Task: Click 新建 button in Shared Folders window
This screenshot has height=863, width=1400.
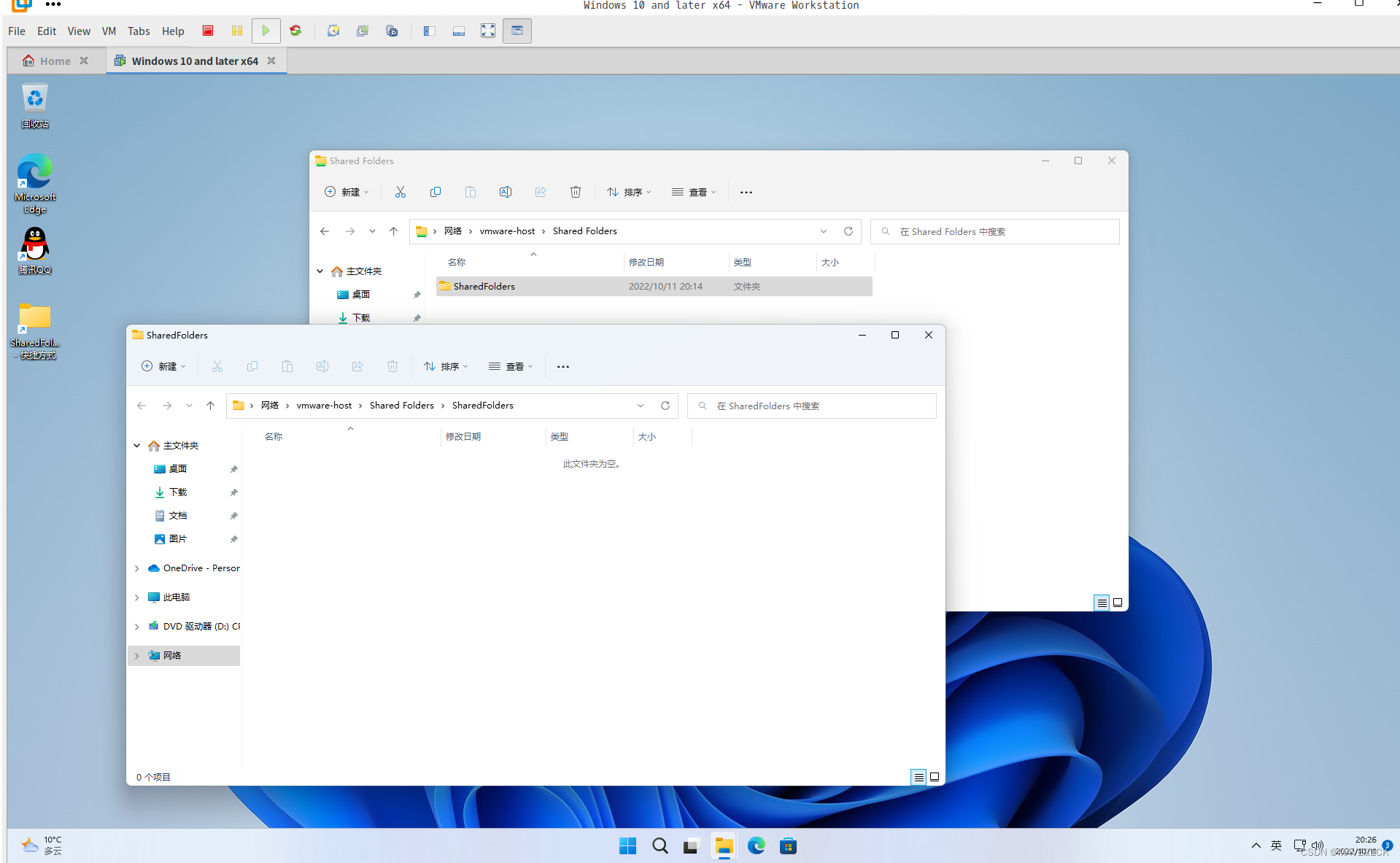Action: coord(347,192)
